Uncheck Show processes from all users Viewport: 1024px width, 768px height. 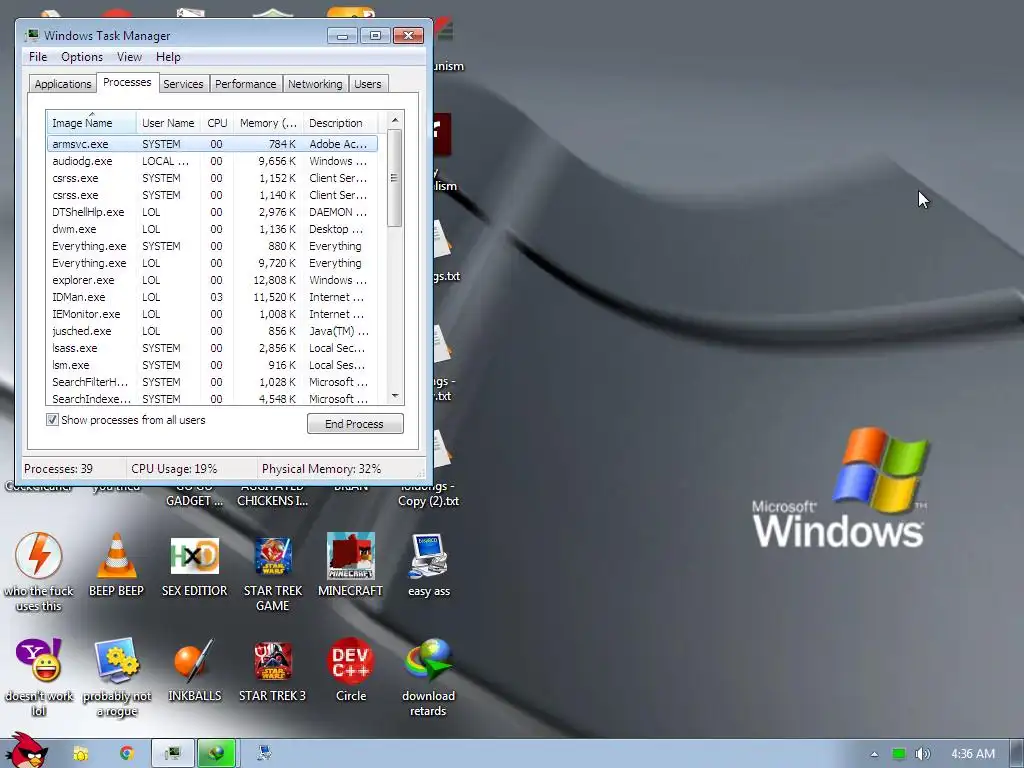pos(52,419)
